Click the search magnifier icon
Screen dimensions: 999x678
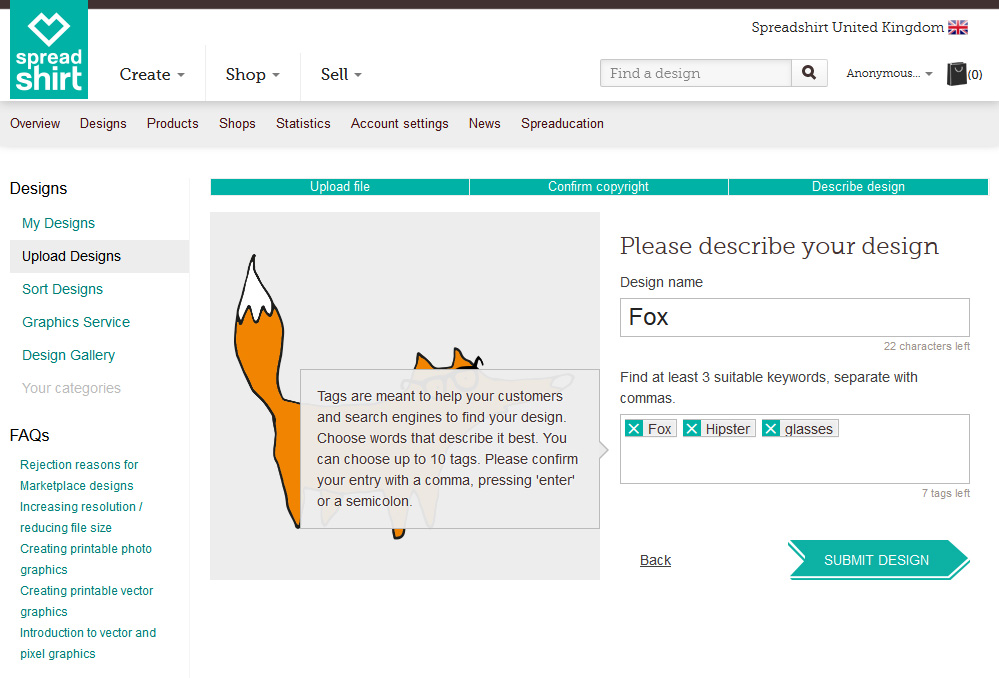pyautogui.click(x=809, y=73)
